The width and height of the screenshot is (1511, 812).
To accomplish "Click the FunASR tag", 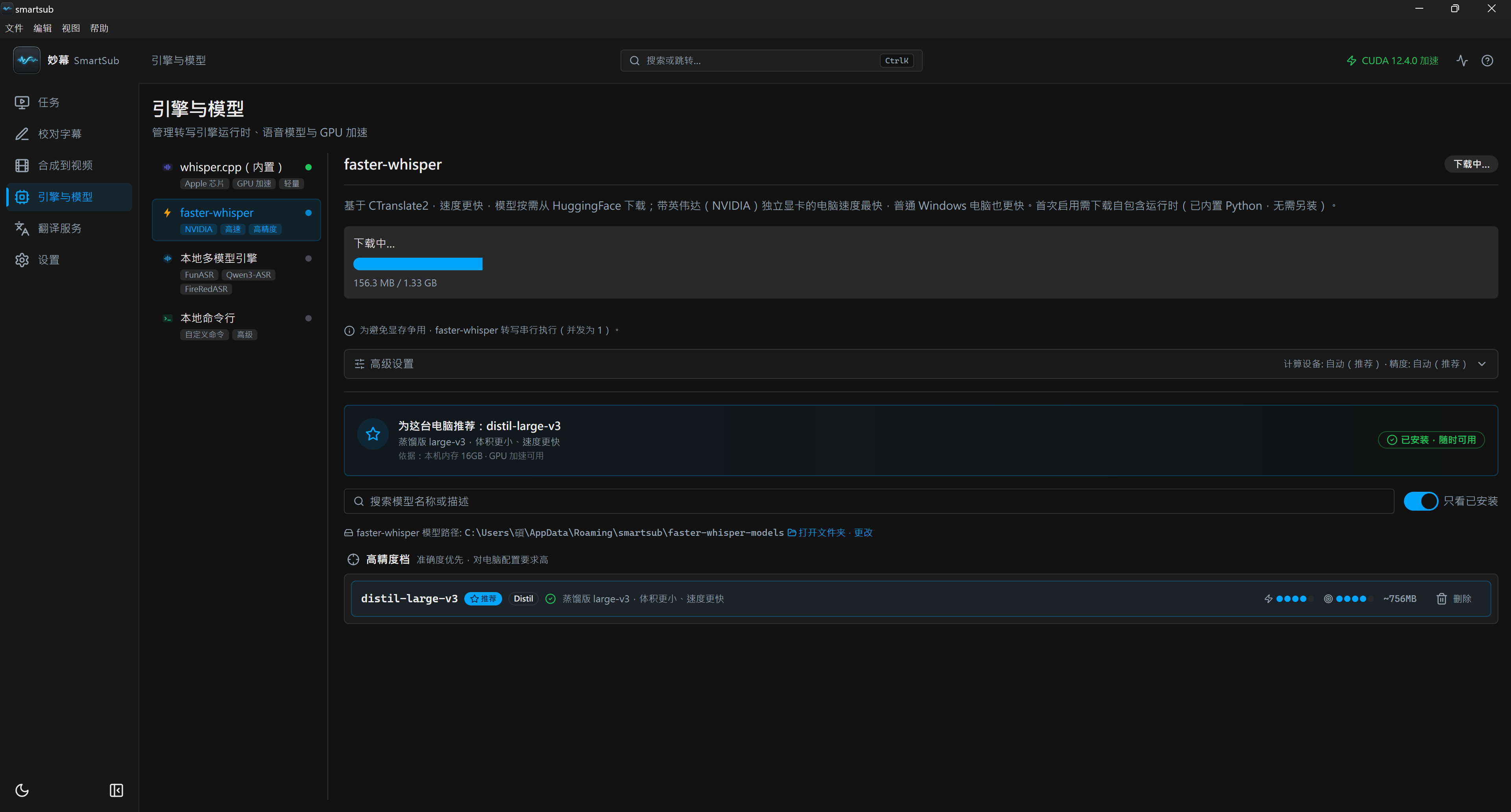I will (x=199, y=275).
